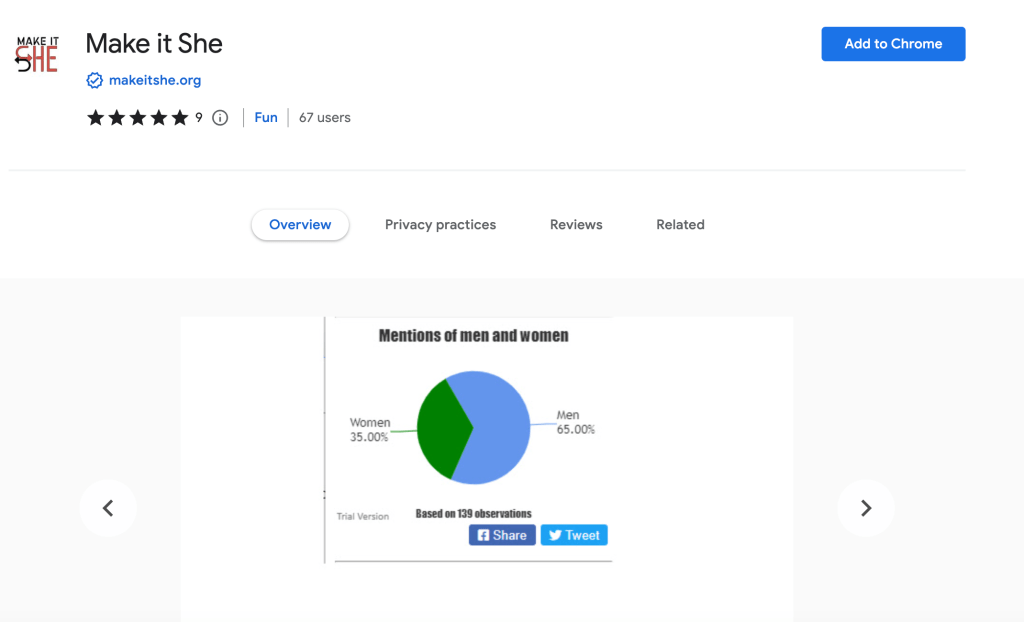The height and width of the screenshot is (622, 1024).
Task: Click the 67 users count text
Action: (x=325, y=118)
